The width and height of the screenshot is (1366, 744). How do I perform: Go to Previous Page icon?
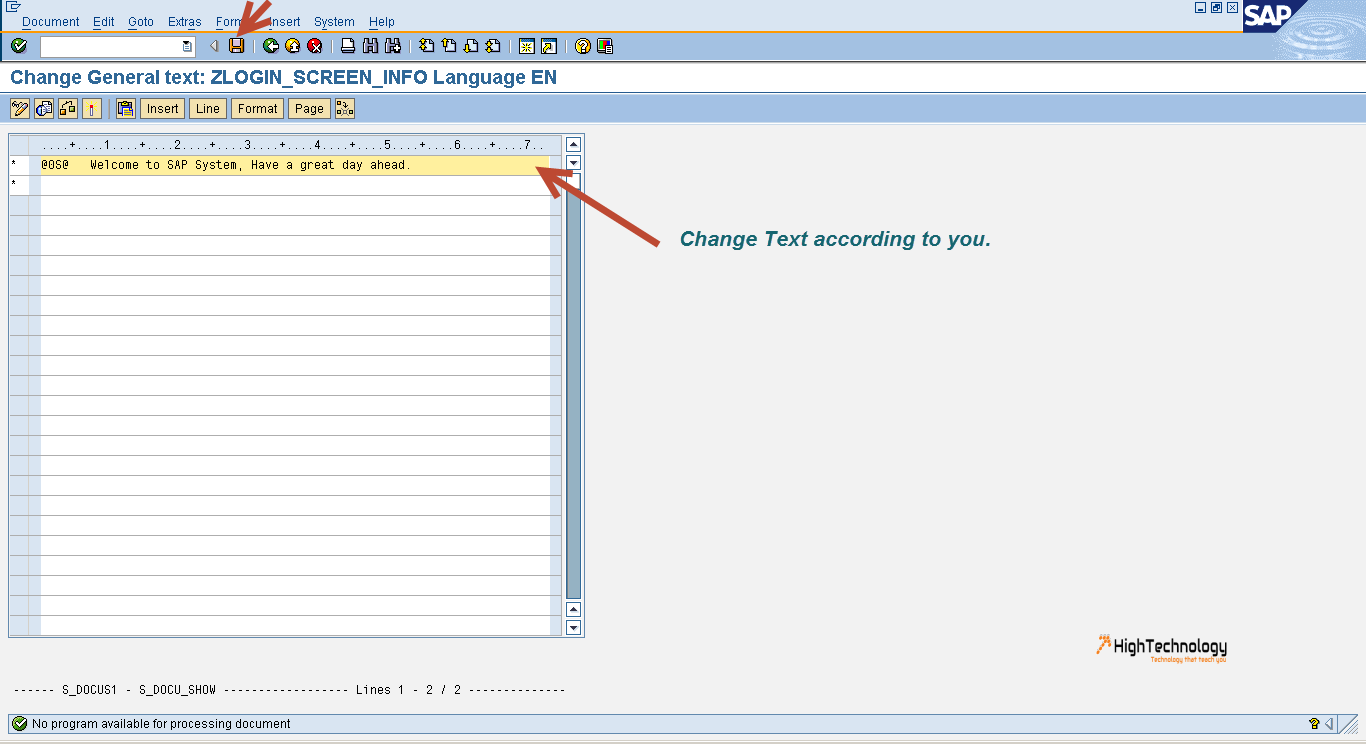449,46
